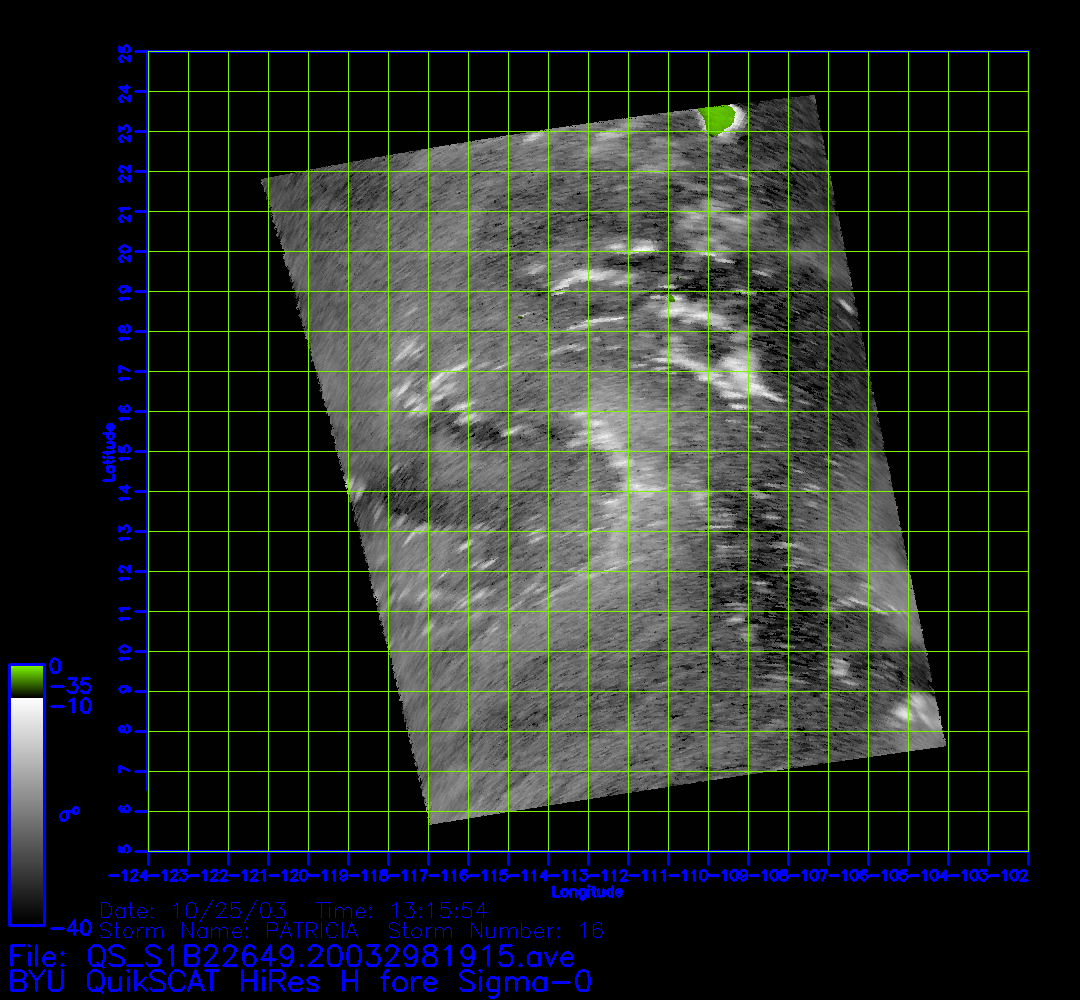
Task: Click the -35 color bar label
Action: 69,686
